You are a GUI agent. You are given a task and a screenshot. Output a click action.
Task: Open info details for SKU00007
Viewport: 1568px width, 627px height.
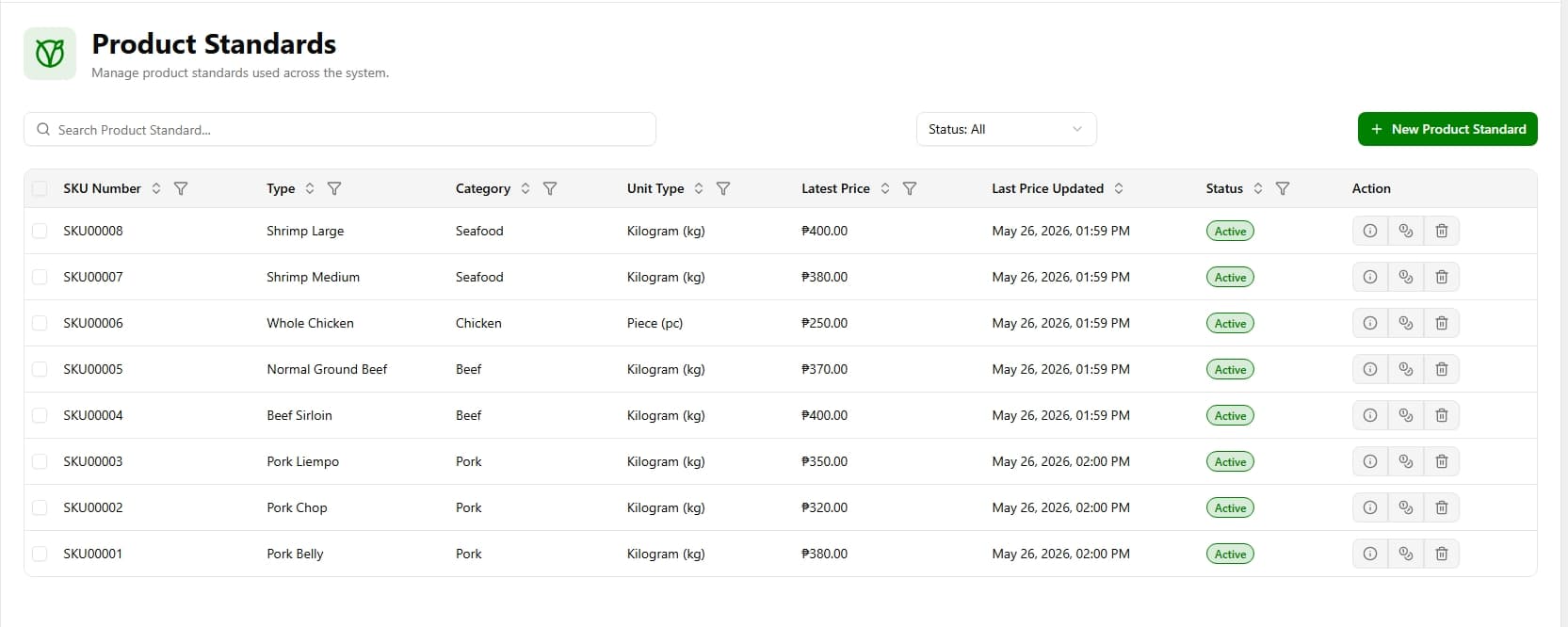click(1370, 277)
